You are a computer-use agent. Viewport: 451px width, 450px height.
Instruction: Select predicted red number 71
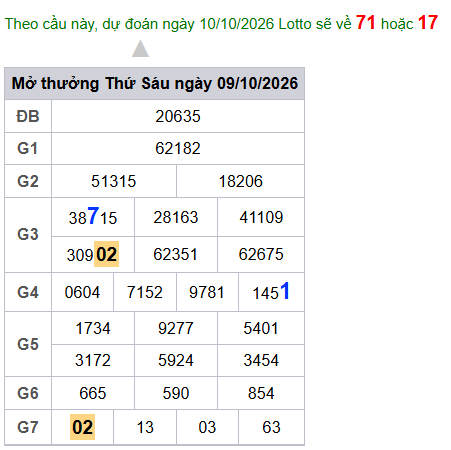point(365,23)
